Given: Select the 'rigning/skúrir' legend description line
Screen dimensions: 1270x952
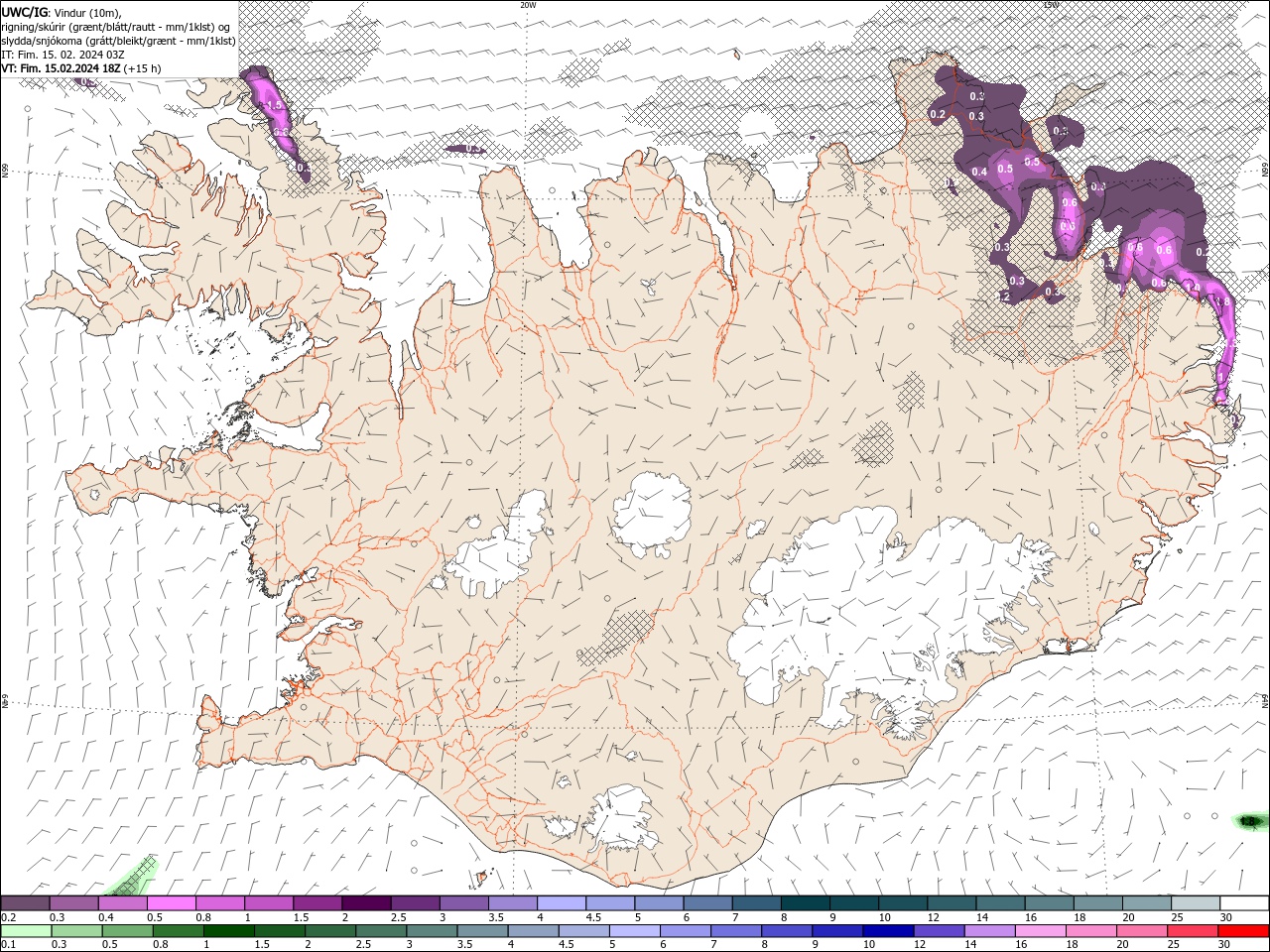Looking at the screenshot, I should pyautogui.click(x=116, y=27).
